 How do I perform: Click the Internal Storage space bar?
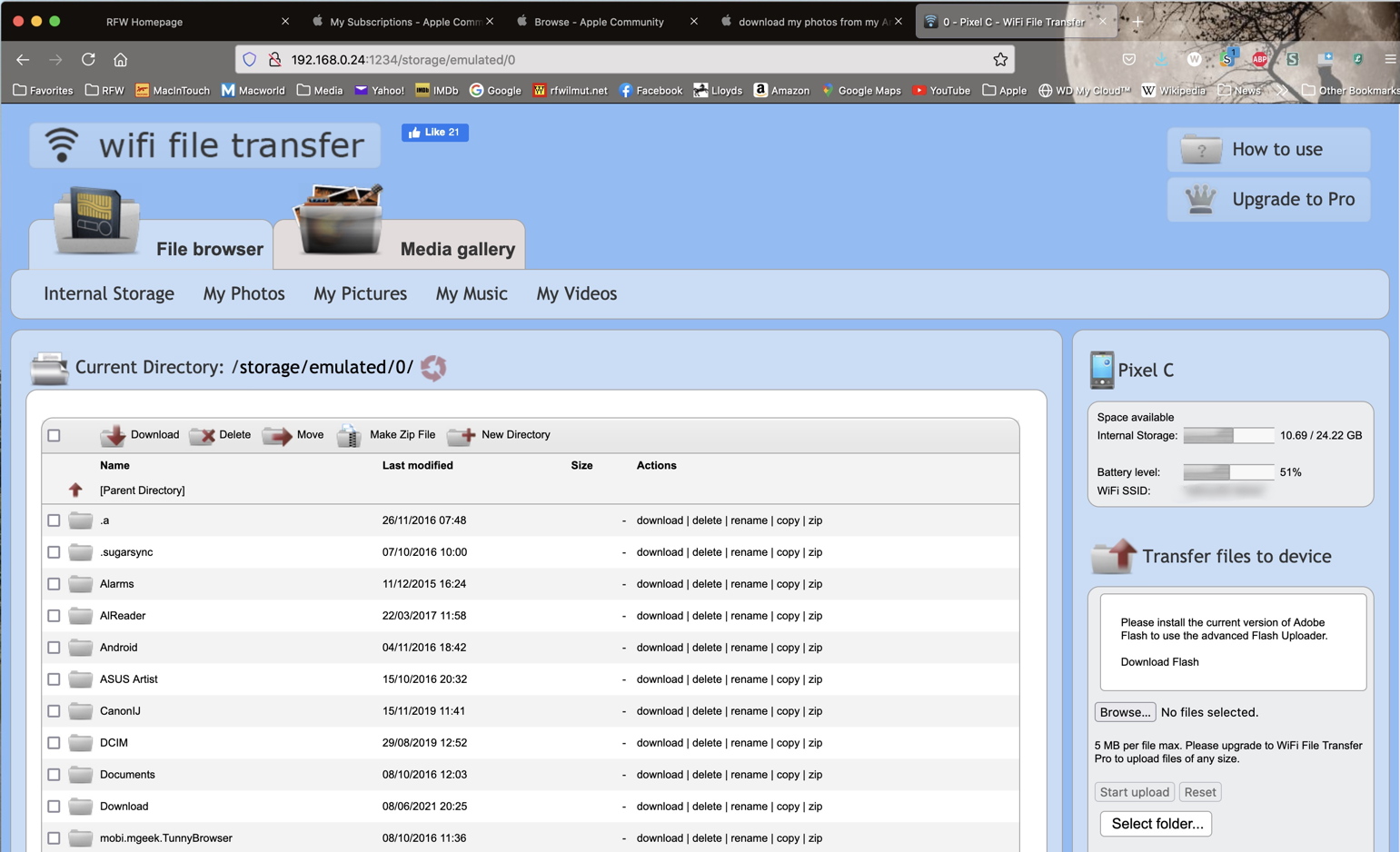click(1228, 436)
